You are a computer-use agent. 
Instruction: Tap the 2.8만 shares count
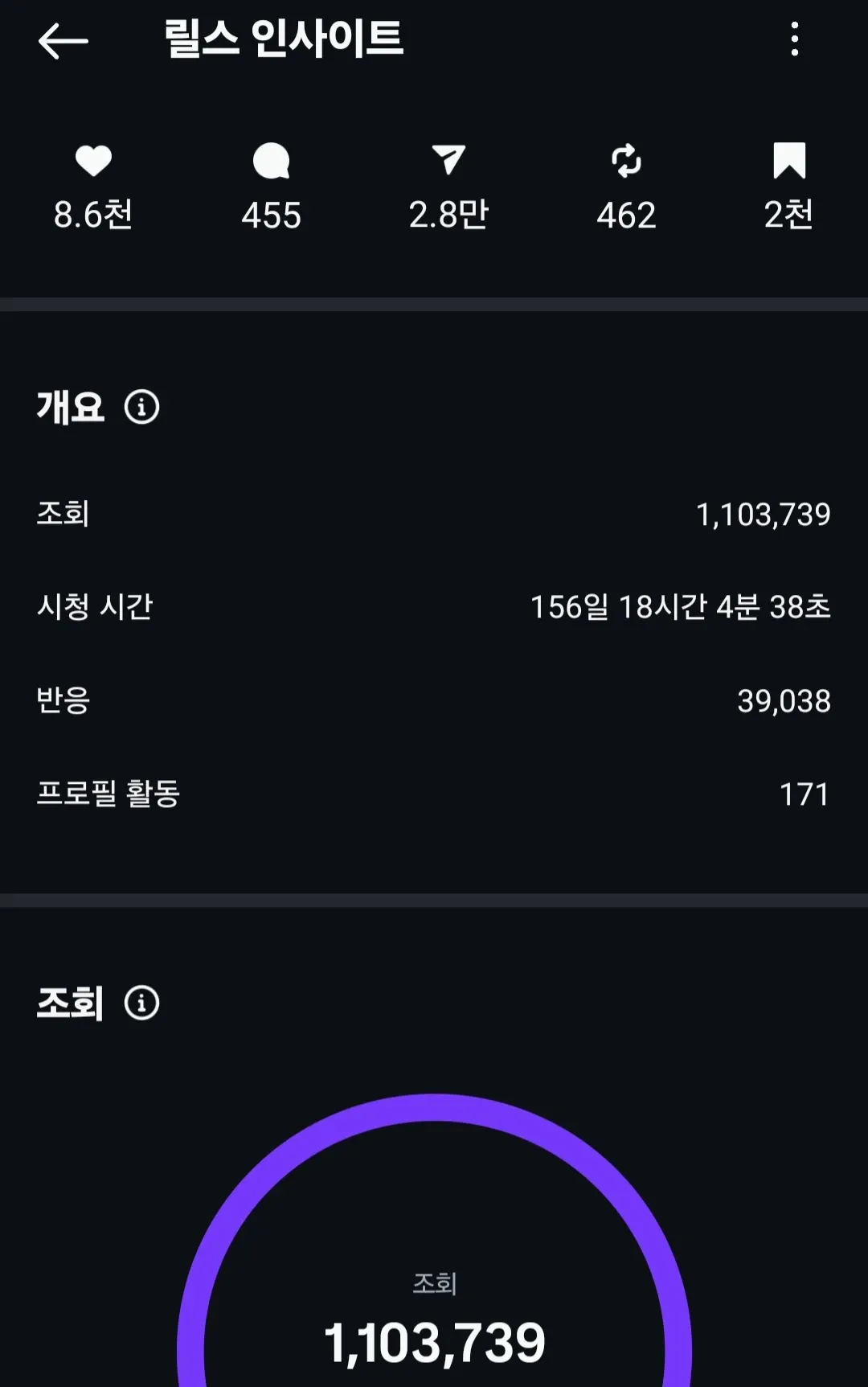448,215
